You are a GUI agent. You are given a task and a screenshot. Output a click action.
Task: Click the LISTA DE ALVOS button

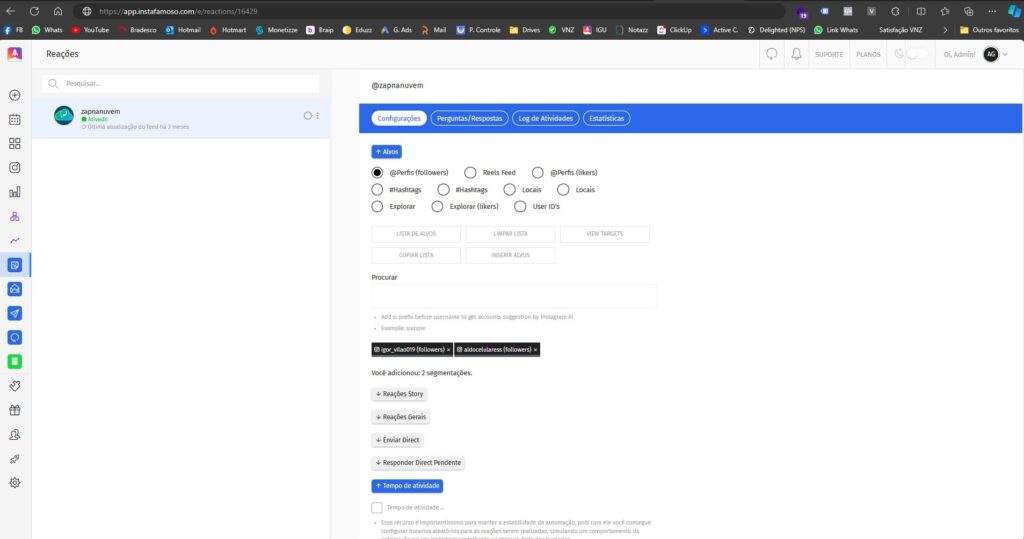click(416, 234)
